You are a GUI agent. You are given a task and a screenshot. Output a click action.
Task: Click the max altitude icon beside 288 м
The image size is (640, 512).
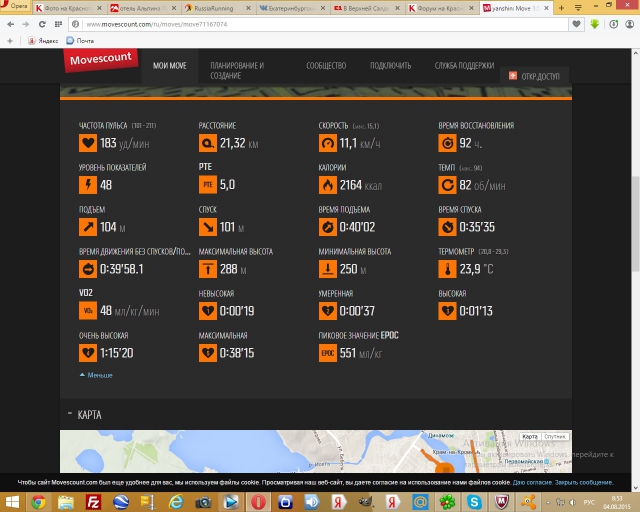pos(208,269)
